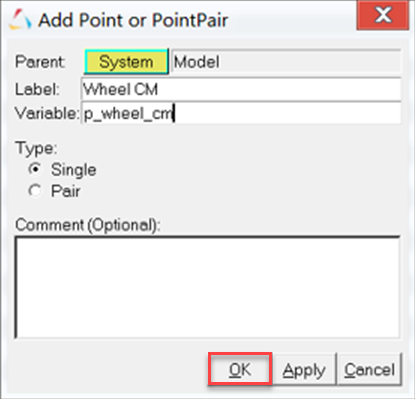Image resolution: width=415 pixels, height=399 pixels.
Task: Click the word Single beside its radio
Action: (74, 170)
